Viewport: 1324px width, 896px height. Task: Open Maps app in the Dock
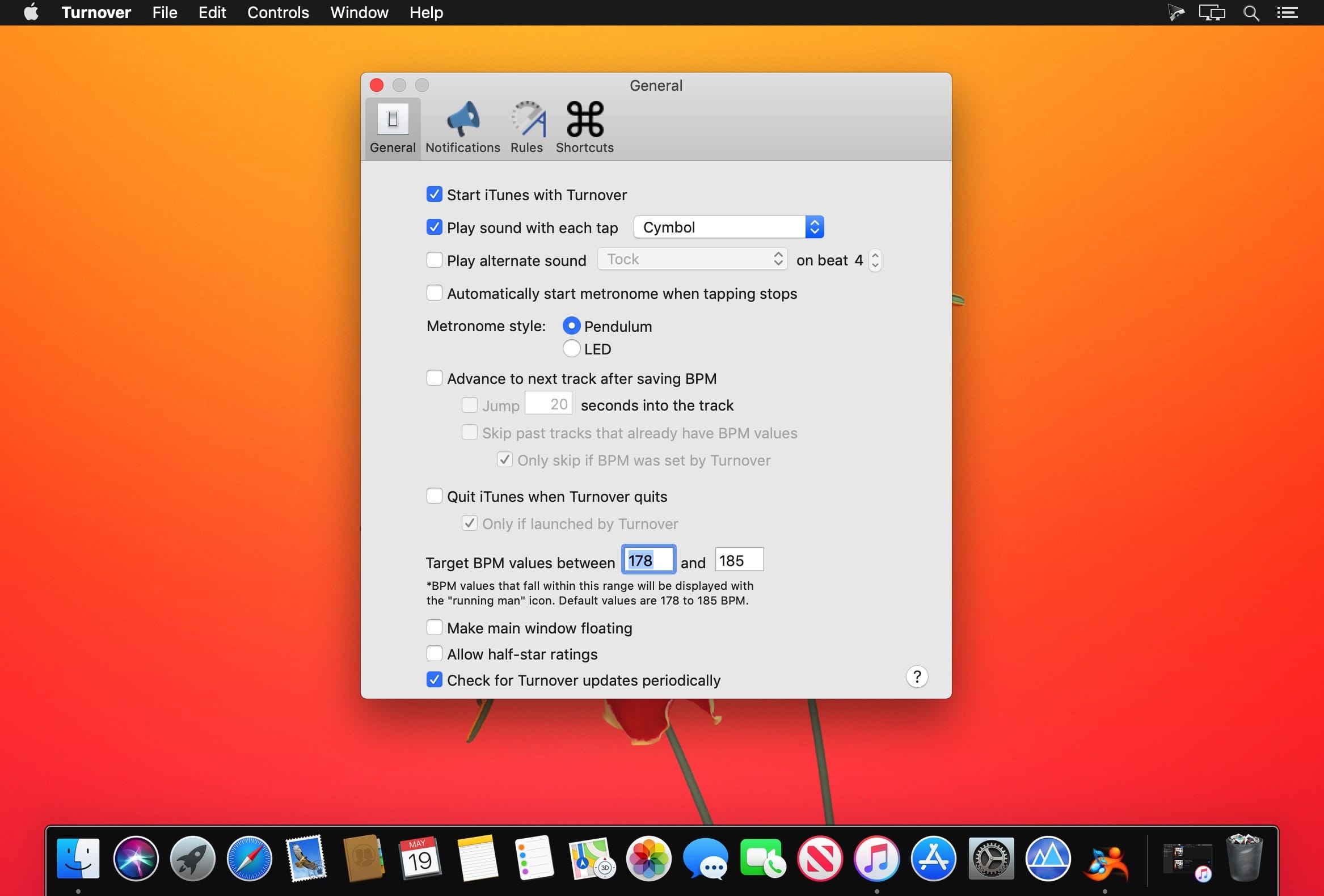pos(591,859)
